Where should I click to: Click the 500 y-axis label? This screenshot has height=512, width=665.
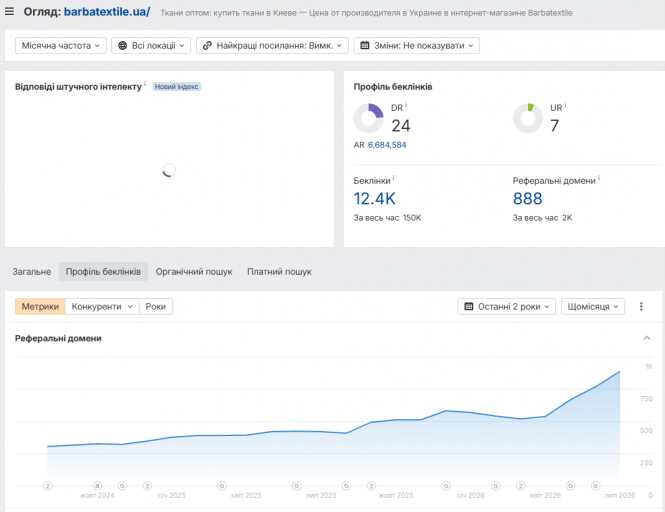(646, 431)
